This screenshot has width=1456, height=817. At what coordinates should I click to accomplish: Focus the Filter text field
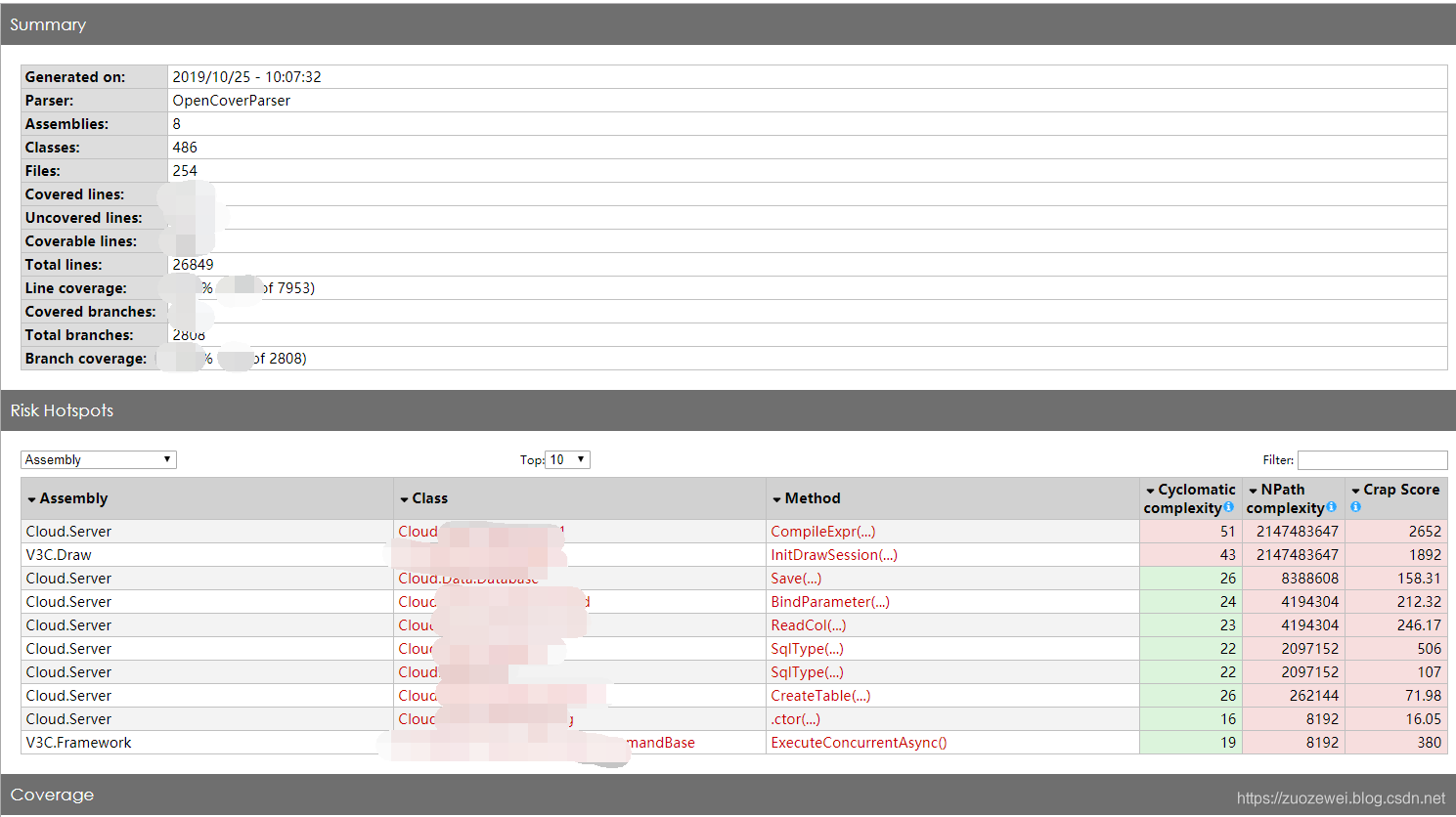pyautogui.click(x=1372, y=460)
